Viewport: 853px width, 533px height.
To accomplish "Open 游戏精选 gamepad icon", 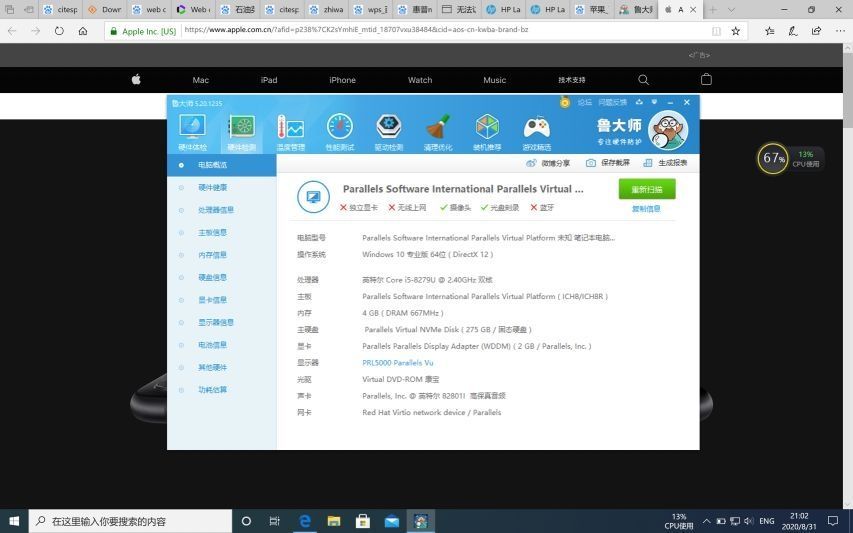I will coord(536,133).
